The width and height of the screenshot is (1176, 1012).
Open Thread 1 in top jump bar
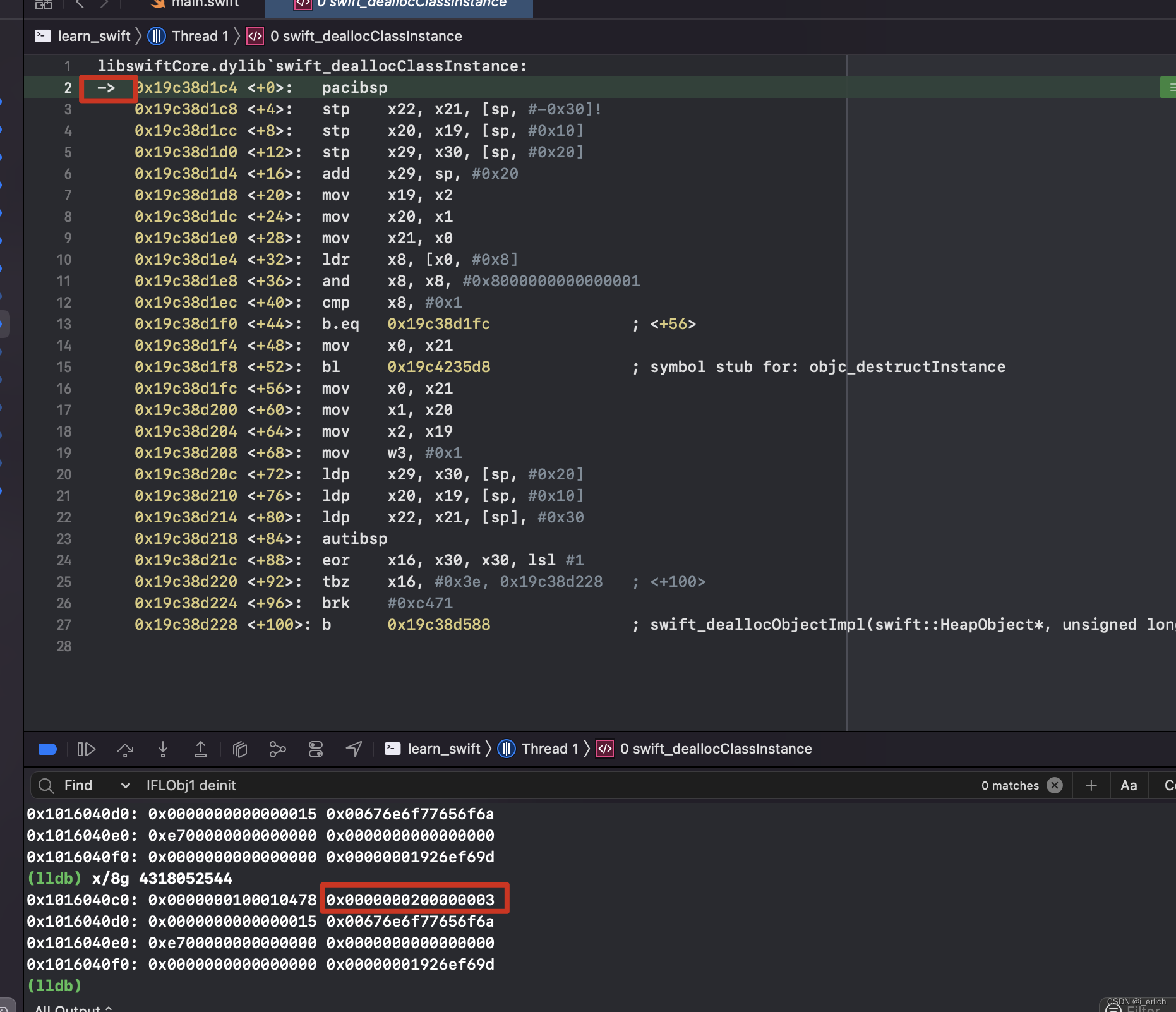point(188,36)
